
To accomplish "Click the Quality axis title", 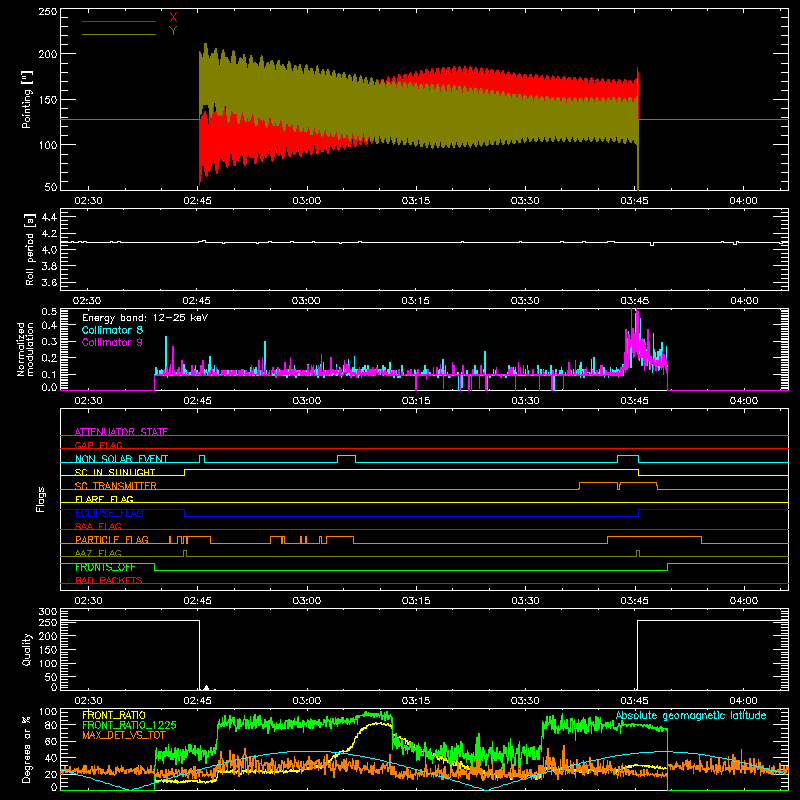I will (27, 649).
